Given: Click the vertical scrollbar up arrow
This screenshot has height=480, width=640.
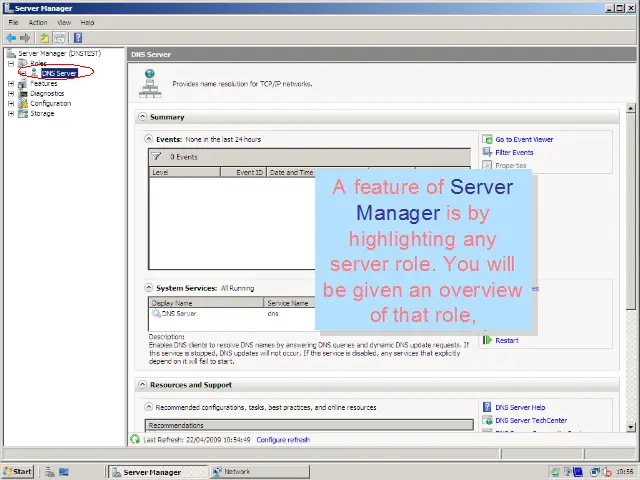Looking at the screenshot, I should click(631, 108).
